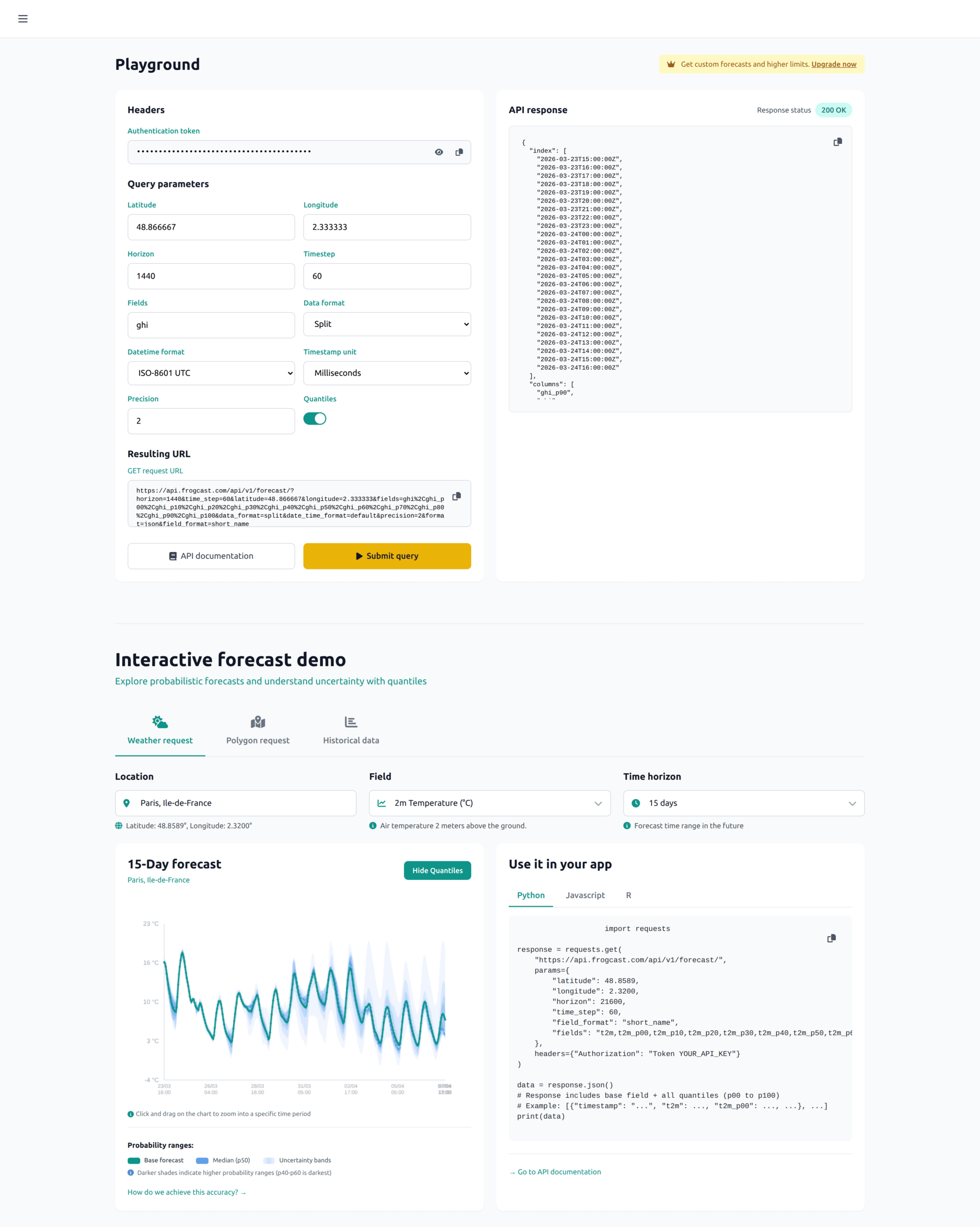Open the Javascript code tab
980x1227 pixels.
(585, 895)
